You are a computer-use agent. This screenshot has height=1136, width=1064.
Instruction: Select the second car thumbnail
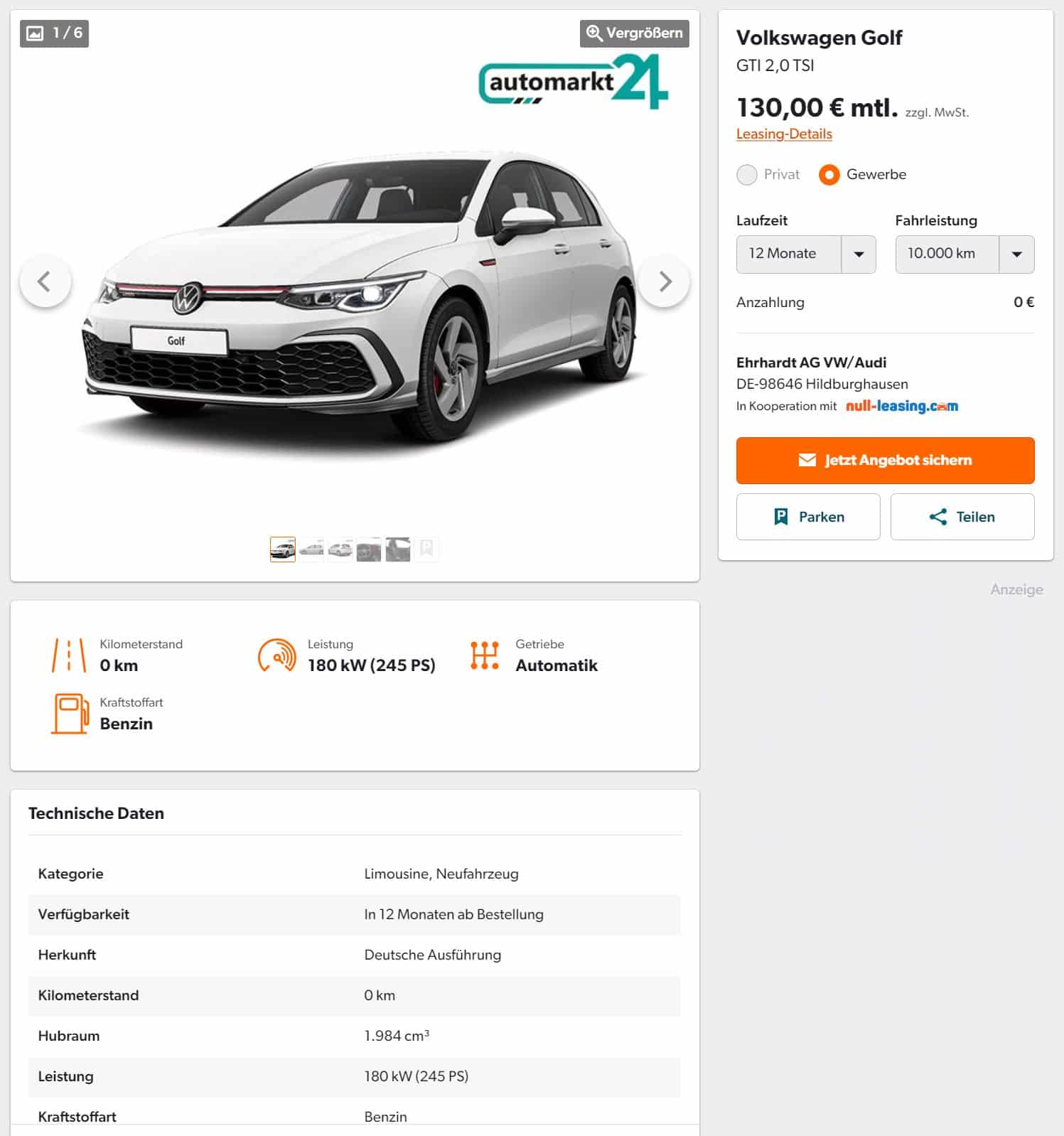[x=311, y=550]
